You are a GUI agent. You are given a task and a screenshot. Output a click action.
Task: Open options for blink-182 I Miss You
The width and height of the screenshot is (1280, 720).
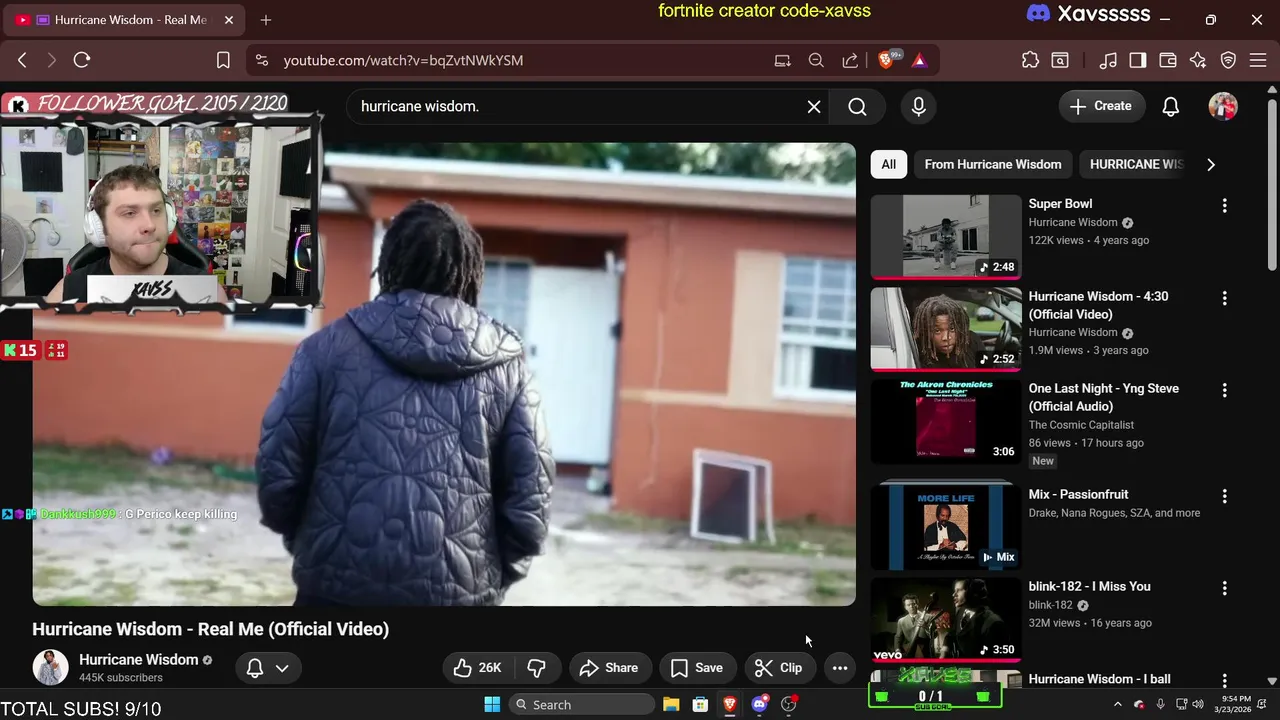point(1224,588)
